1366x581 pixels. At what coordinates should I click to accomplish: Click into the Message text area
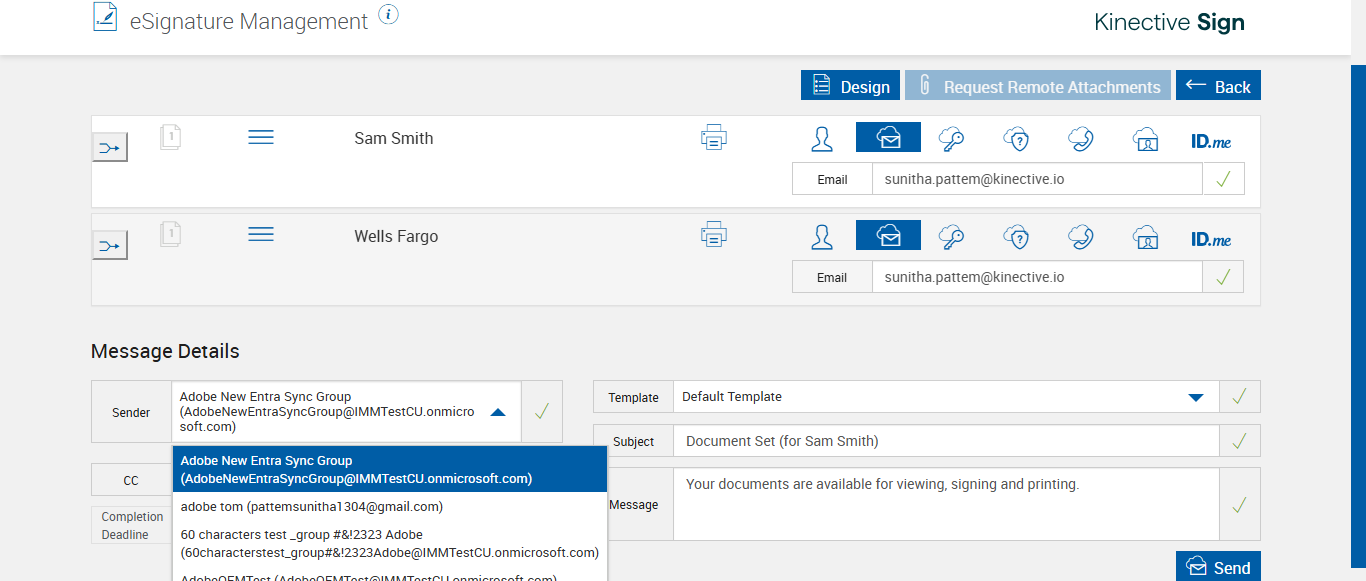pos(946,504)
